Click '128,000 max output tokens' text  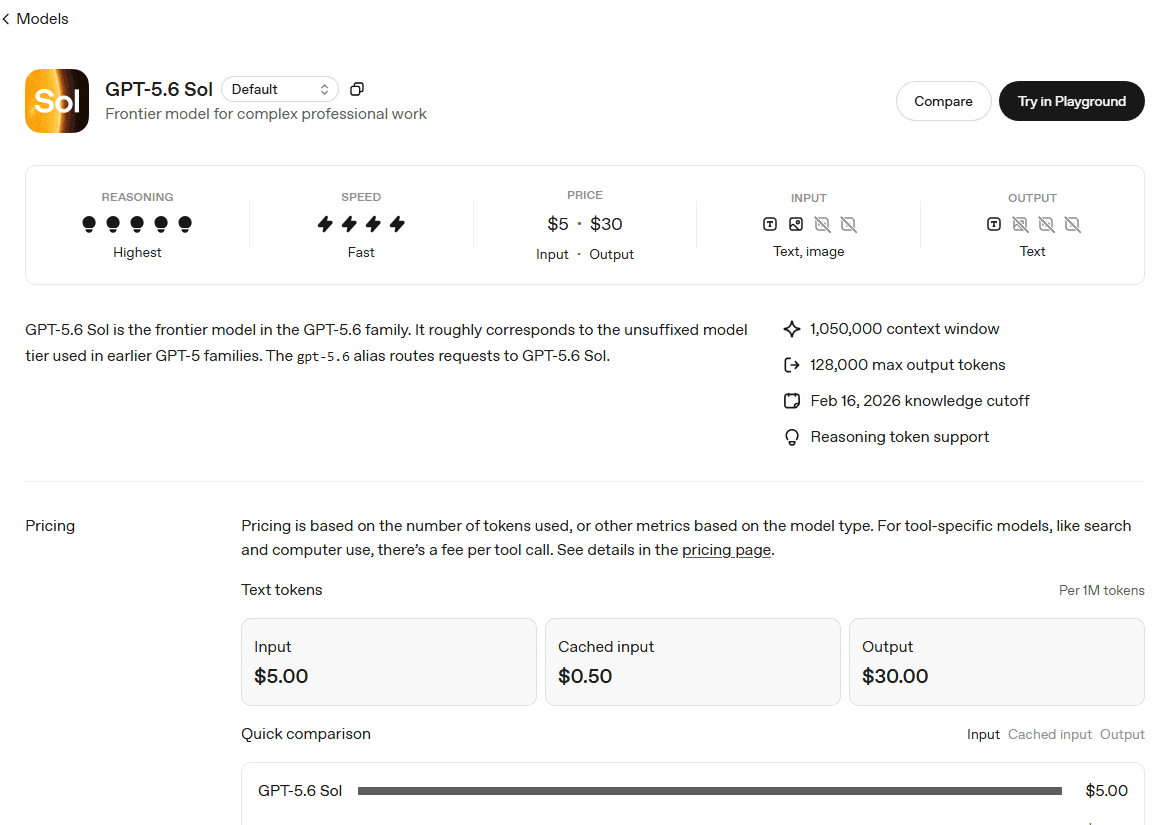click(x=908, y=365)
